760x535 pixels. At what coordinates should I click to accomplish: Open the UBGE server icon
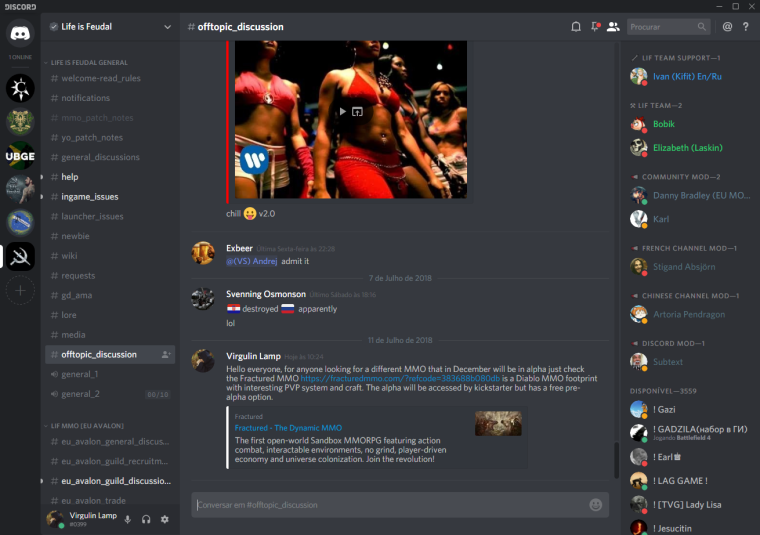point(20,156)
